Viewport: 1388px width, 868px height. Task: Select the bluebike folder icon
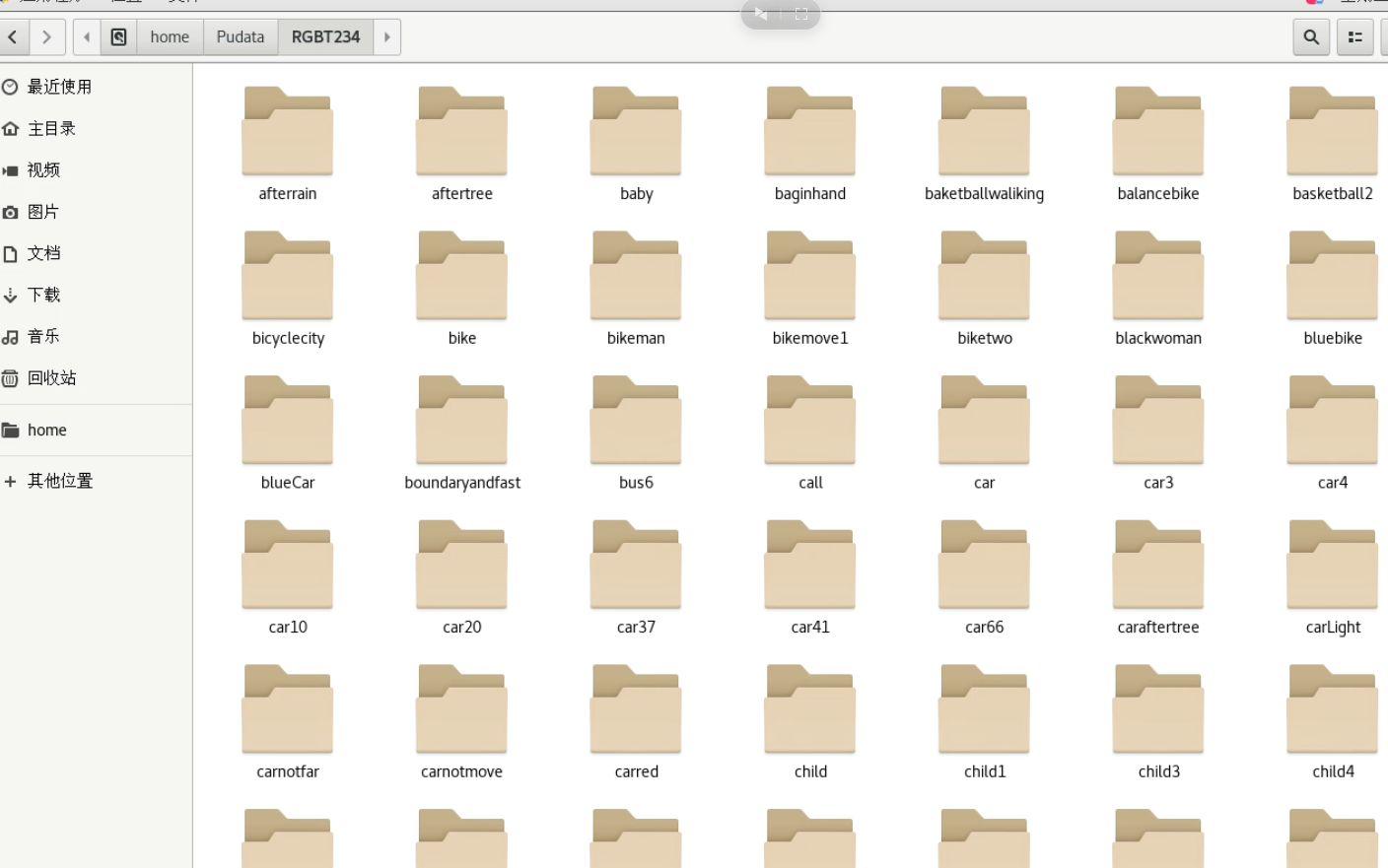click(1333, 276)
